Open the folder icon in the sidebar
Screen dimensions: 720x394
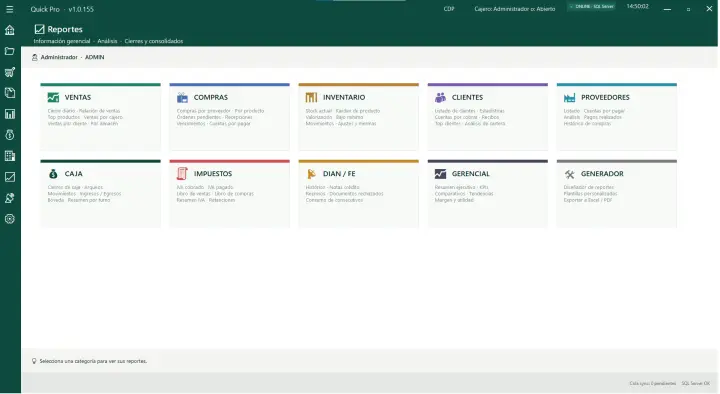click(x=10, y=51)
